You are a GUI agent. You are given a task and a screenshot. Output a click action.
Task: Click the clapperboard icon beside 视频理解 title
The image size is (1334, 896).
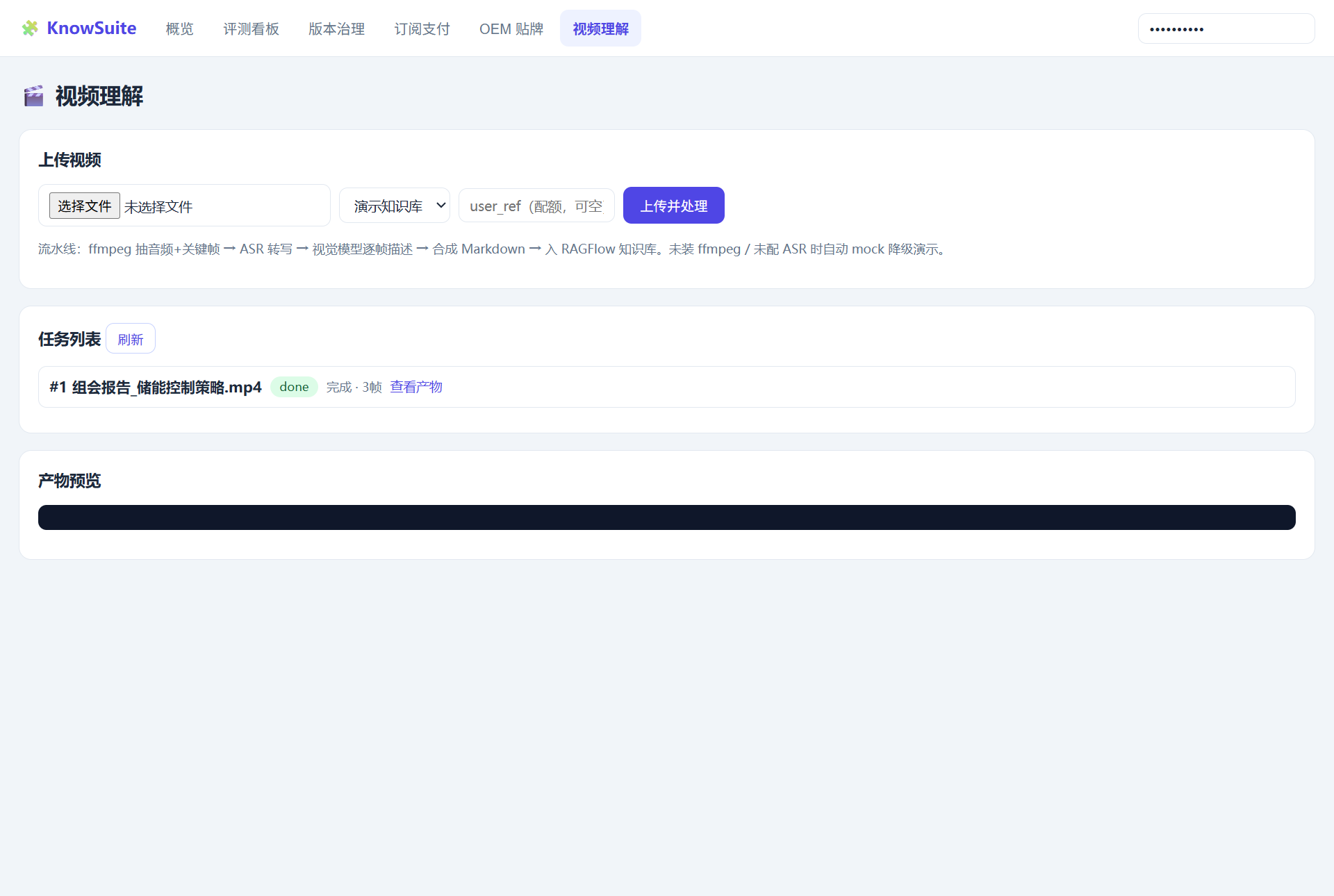[x=33, y=96]
